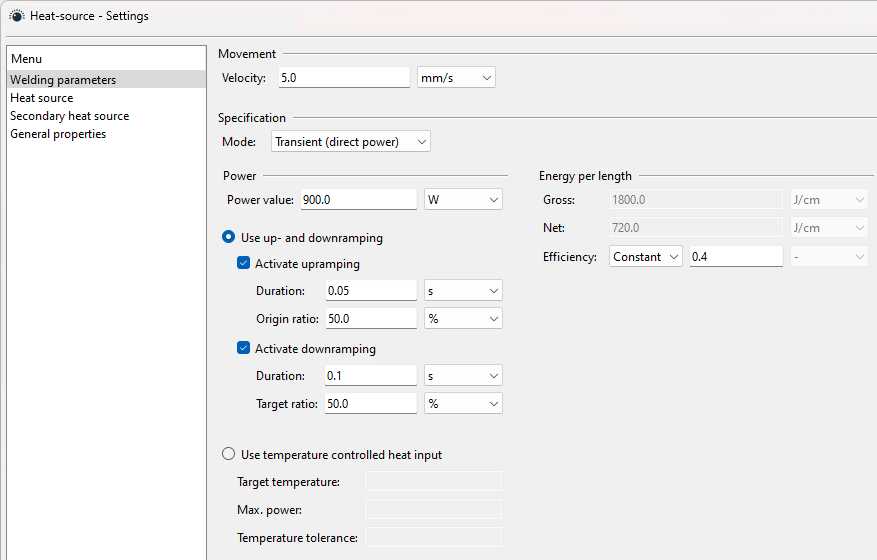Open the Velocity unit mm/s dropdown

point(456,78)
